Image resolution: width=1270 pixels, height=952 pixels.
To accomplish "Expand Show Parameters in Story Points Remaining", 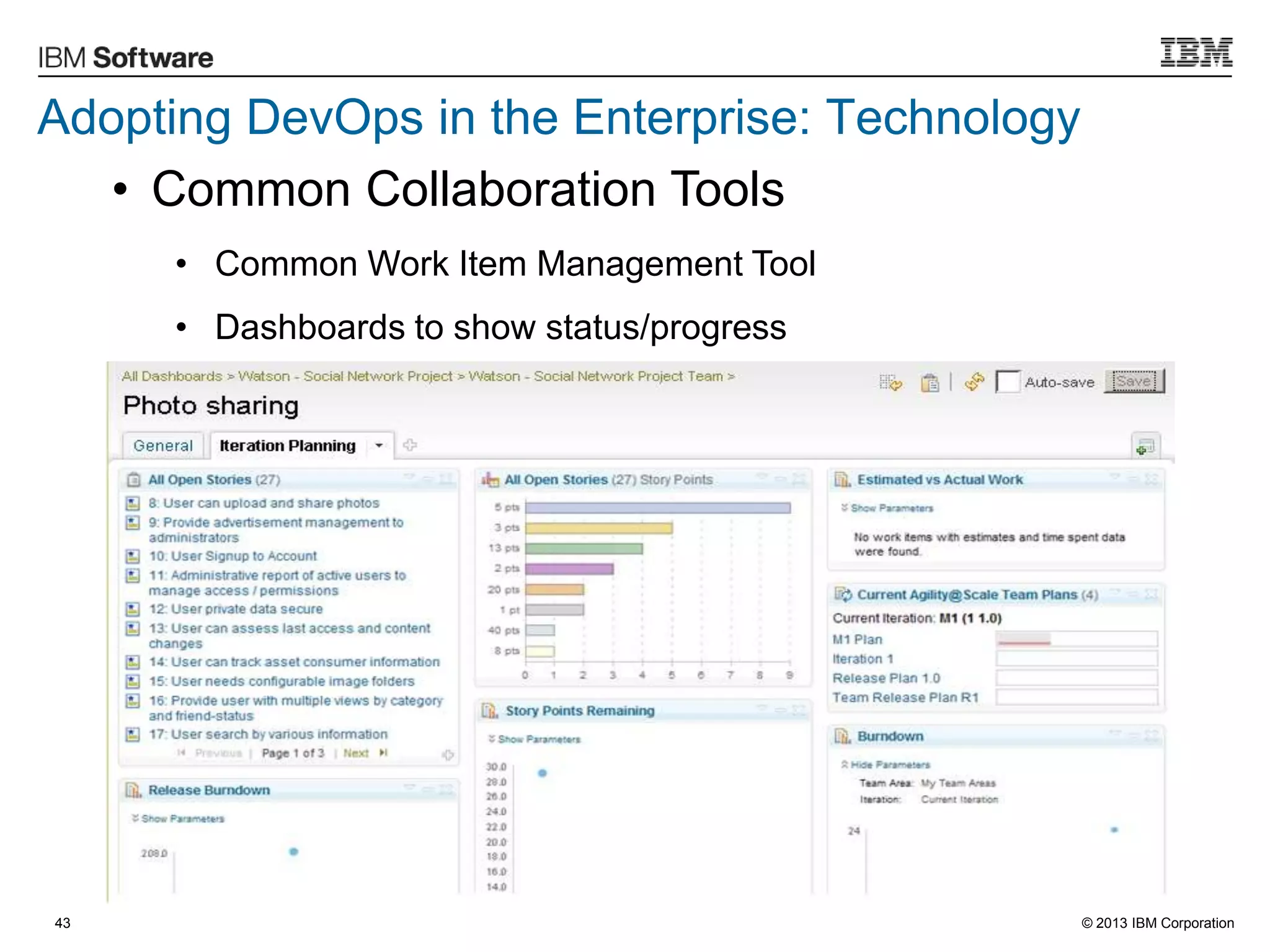I will pyautogui.click(x=534, y=739).
